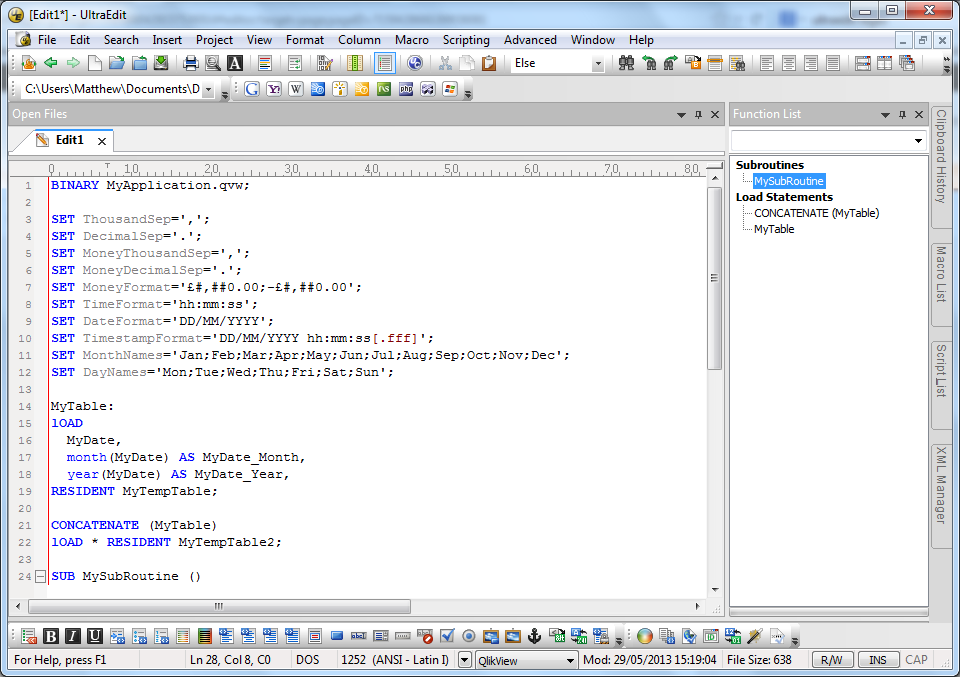Print the current document
The image size is (960, 677).
(x=191, y=63)
